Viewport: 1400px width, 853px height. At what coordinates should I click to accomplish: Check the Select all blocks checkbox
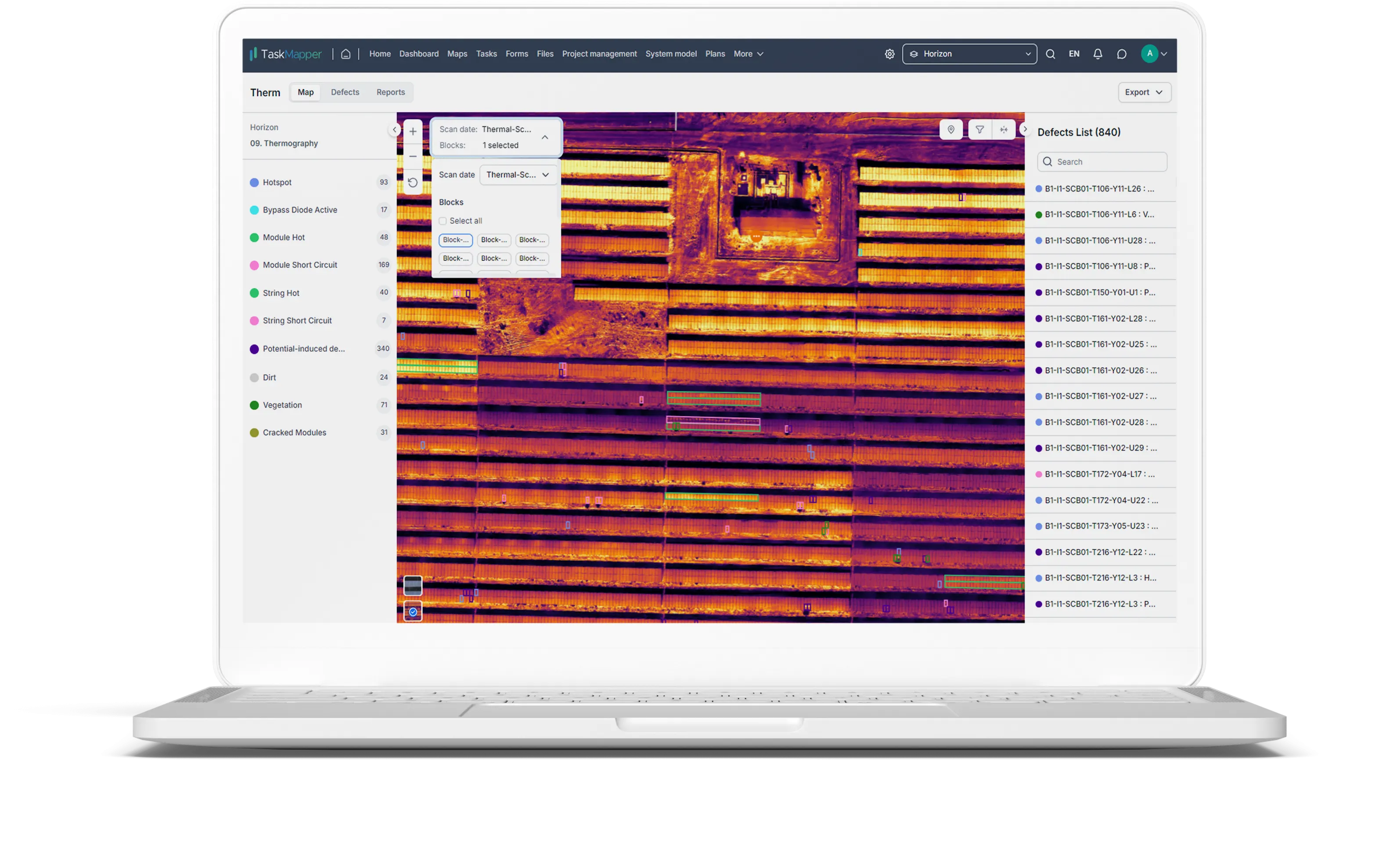443,220
